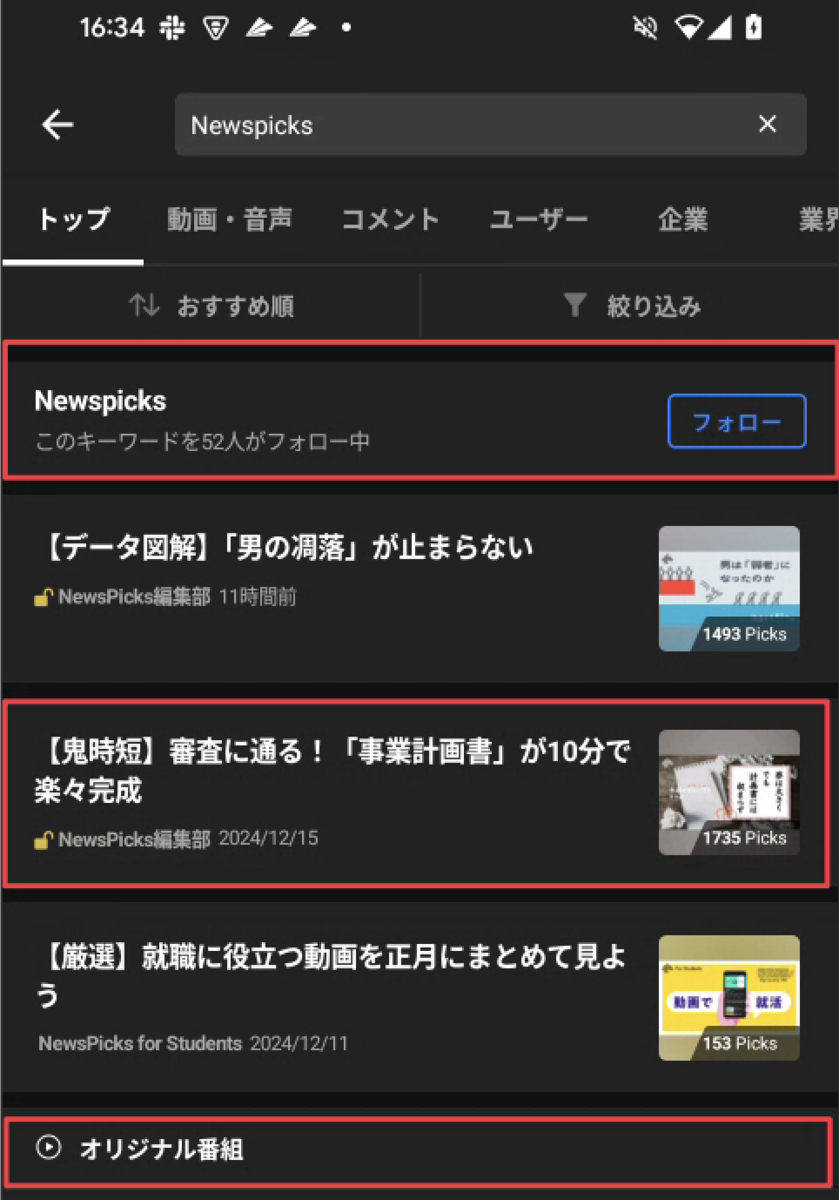Open the おすすめ順 sort icon
This screenshot has height=1200, width=839.
(144, 306)
